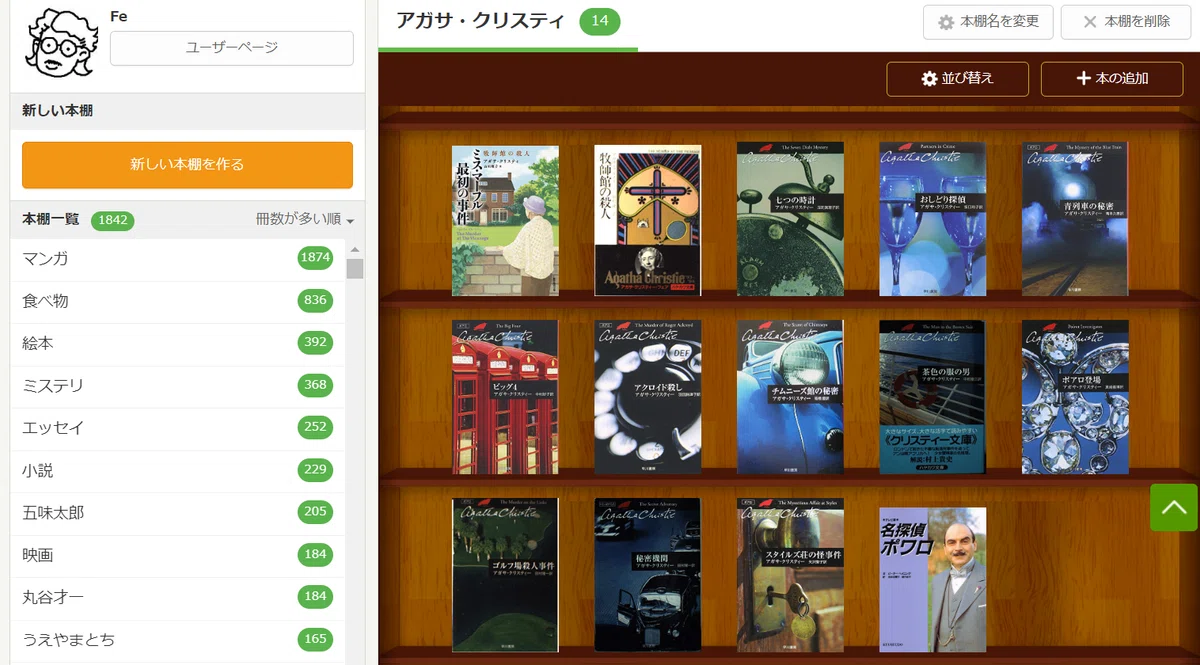Screen dimensions: 1200x665
Task: Open the ユーザーページ button
Action: (x=231, y=48)
